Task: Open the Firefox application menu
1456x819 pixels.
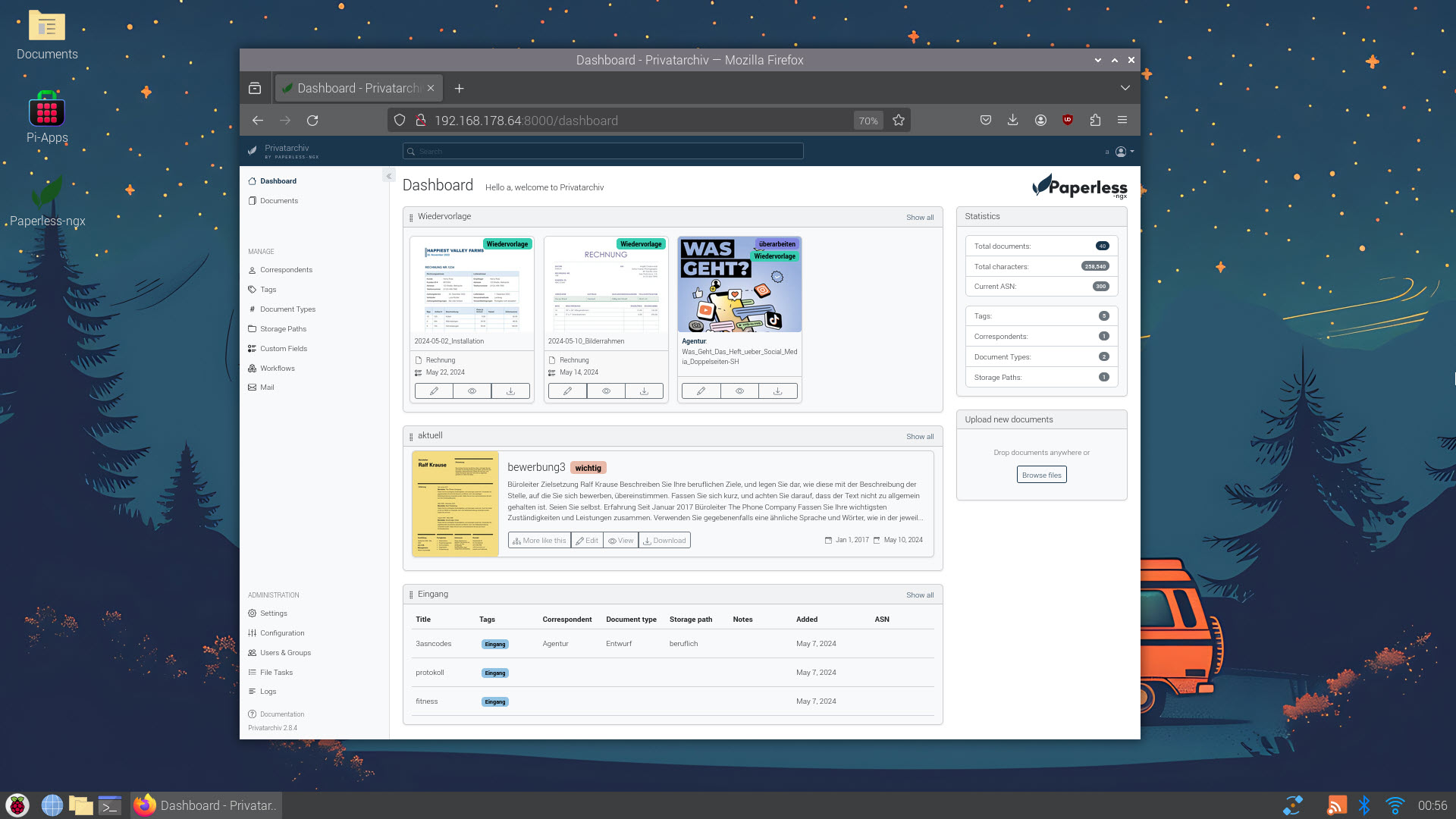Action: [x=1122, y=120]
